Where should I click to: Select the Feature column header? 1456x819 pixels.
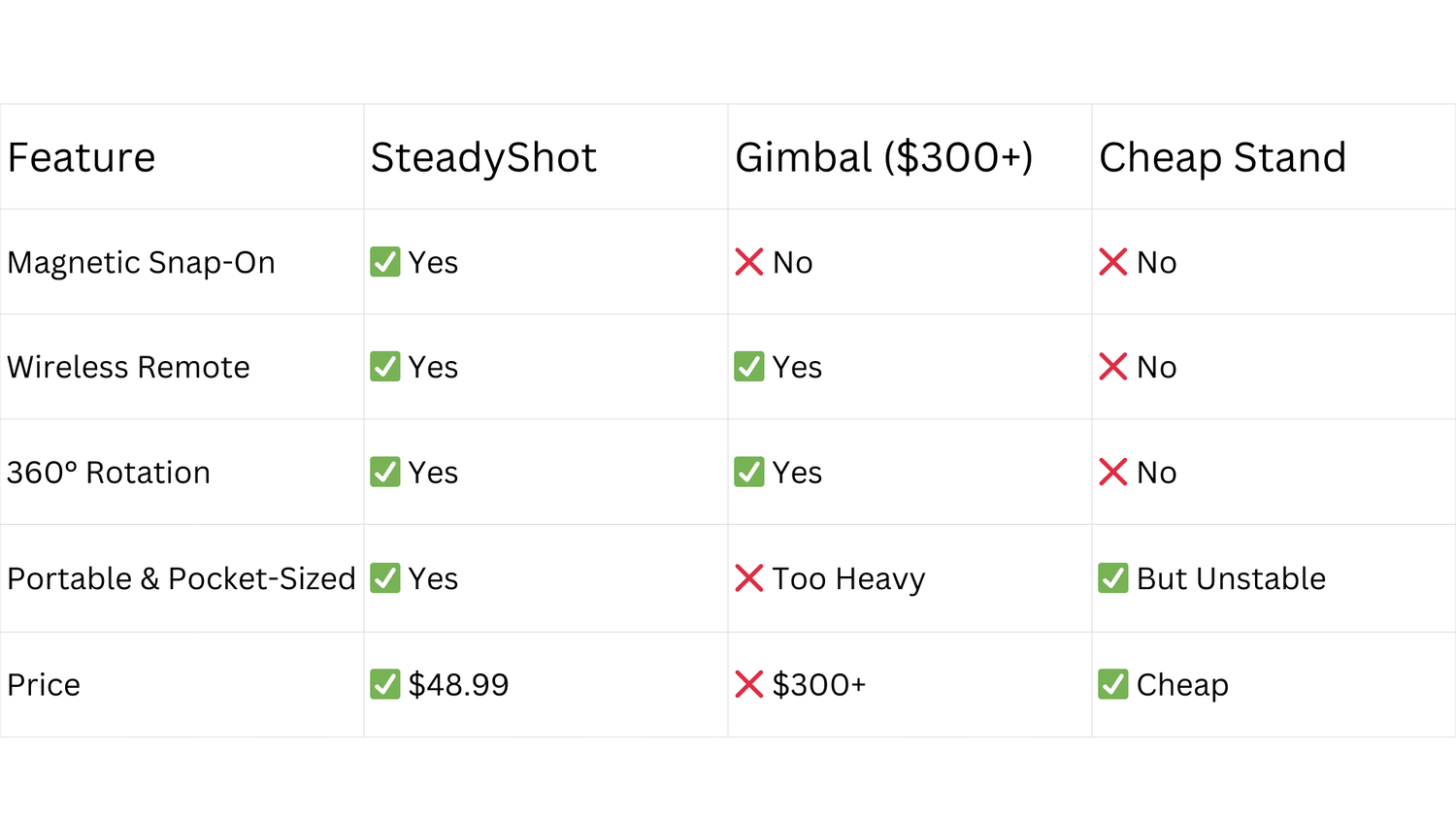pyautogui.click(x=82, y=157)
